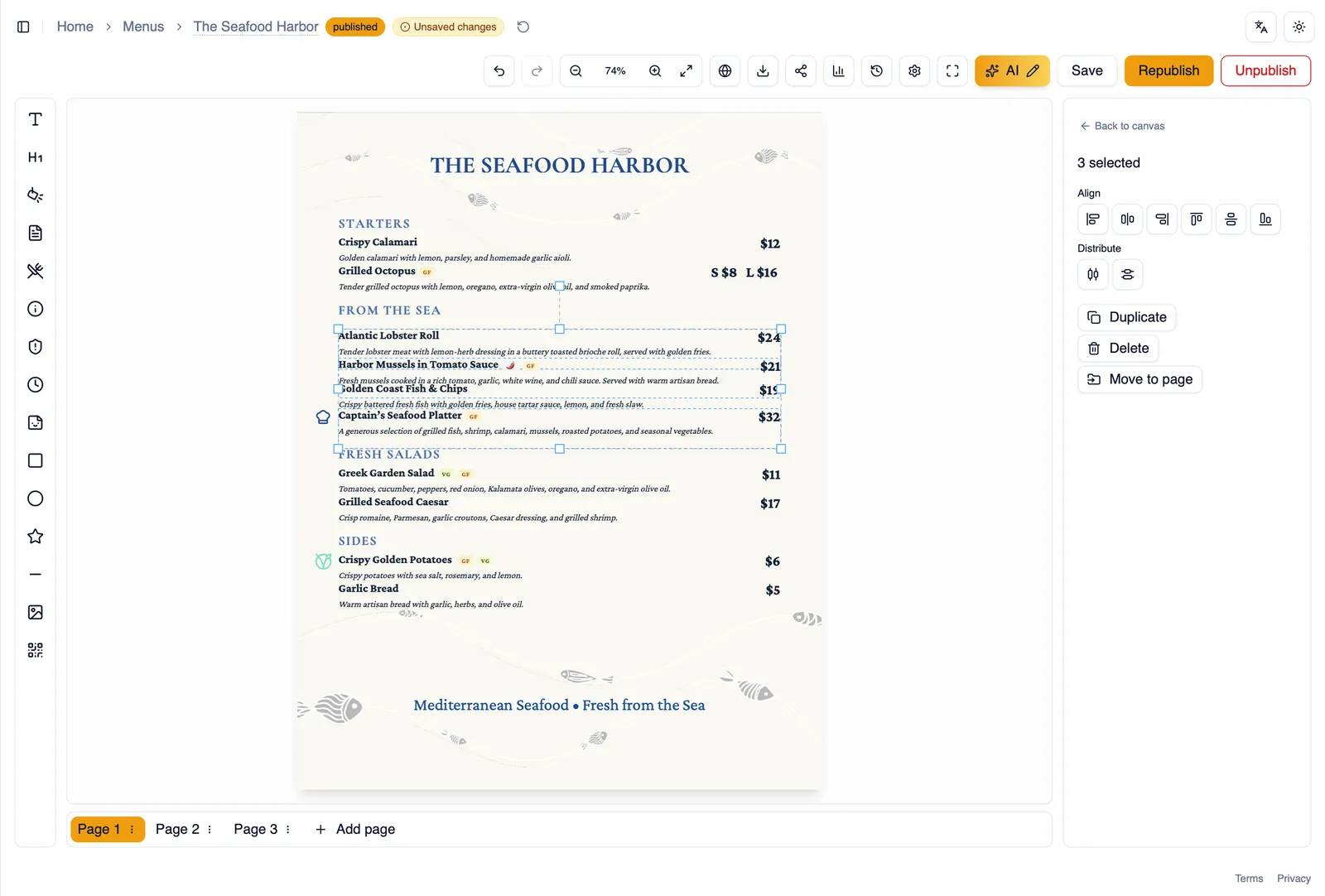Open the translate language icon

point(1261,26)
